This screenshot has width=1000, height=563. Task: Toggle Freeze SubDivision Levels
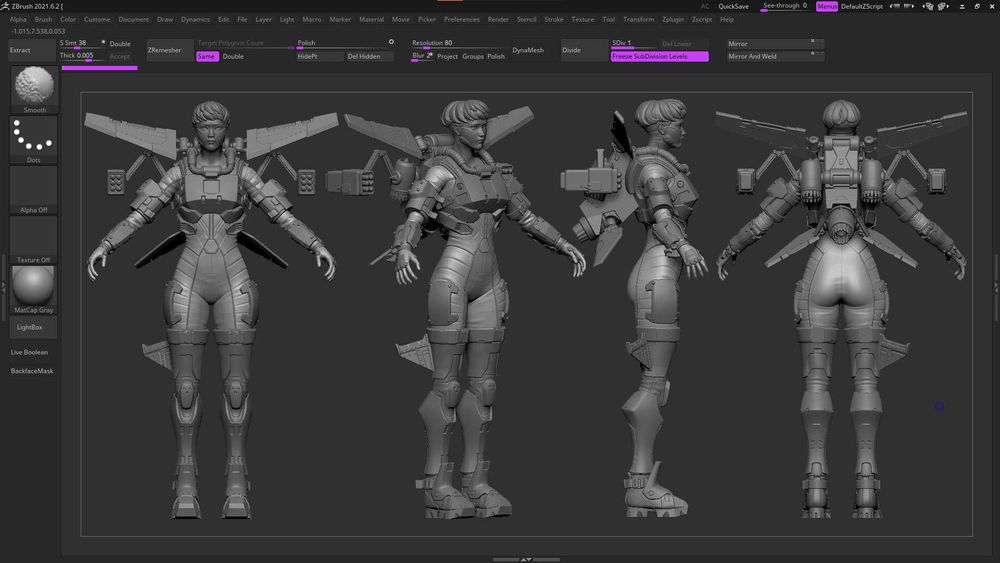tap(659, 56)
